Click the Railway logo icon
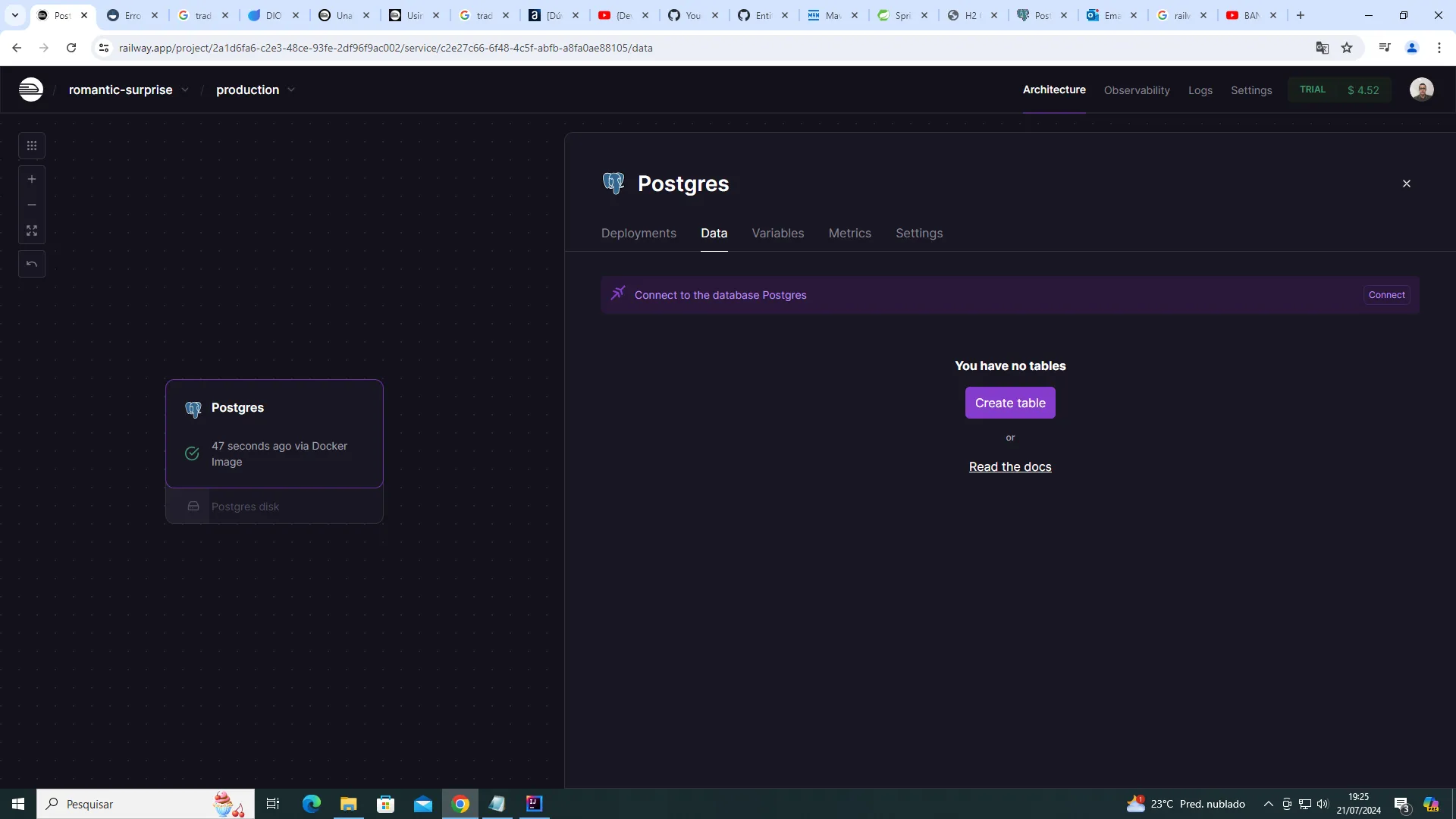 pos(30,89)
